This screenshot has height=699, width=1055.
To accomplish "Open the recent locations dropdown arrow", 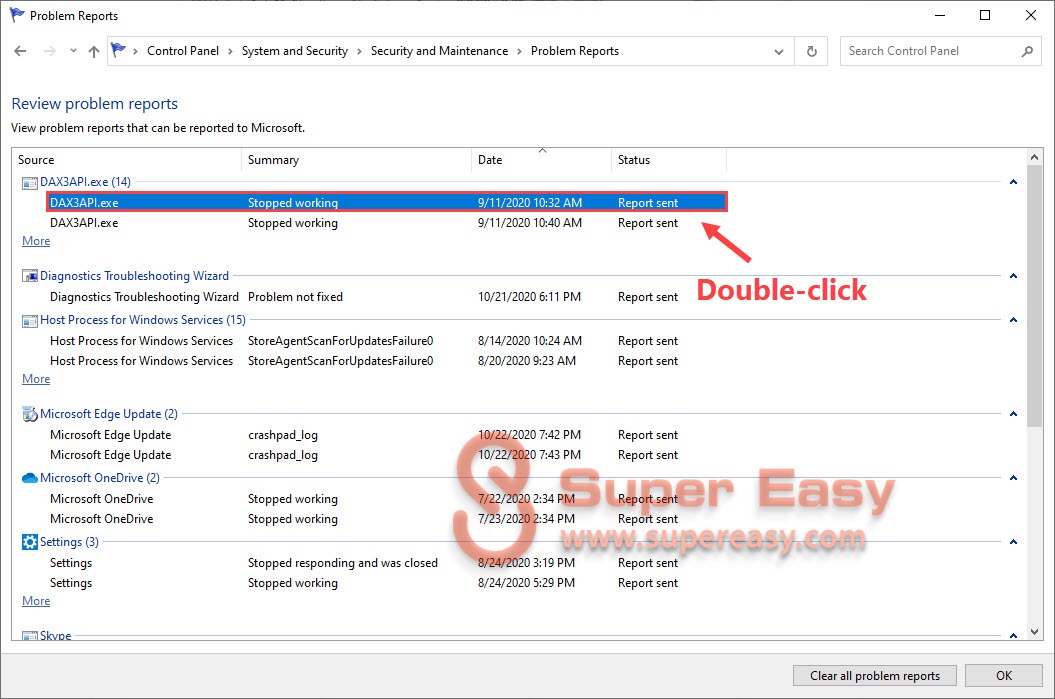I will (73, 51).
